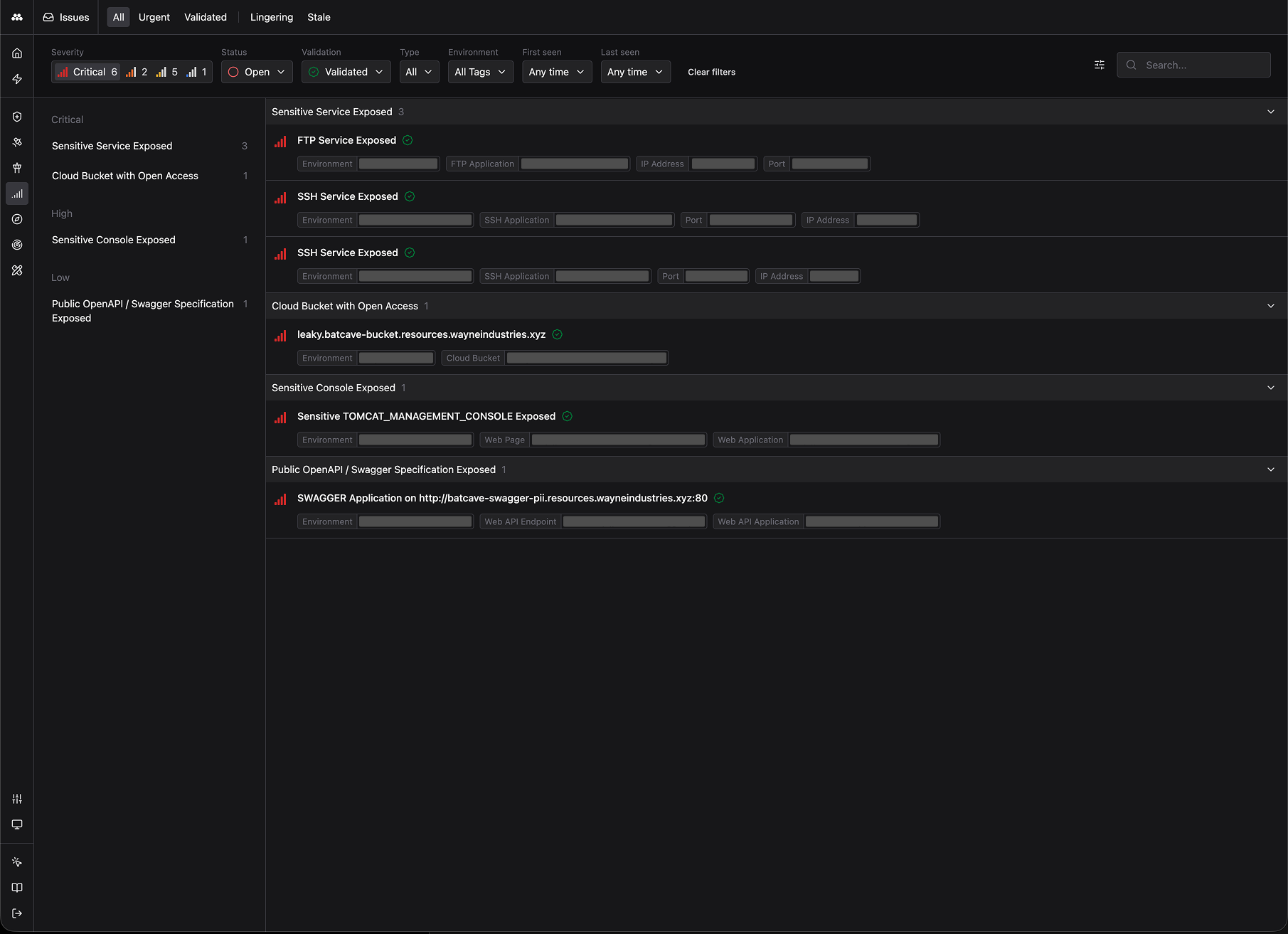This screenshot has height=934, width=1288.
Task: Open the home icon in the sidebar
Action: (x=17, y=53)
